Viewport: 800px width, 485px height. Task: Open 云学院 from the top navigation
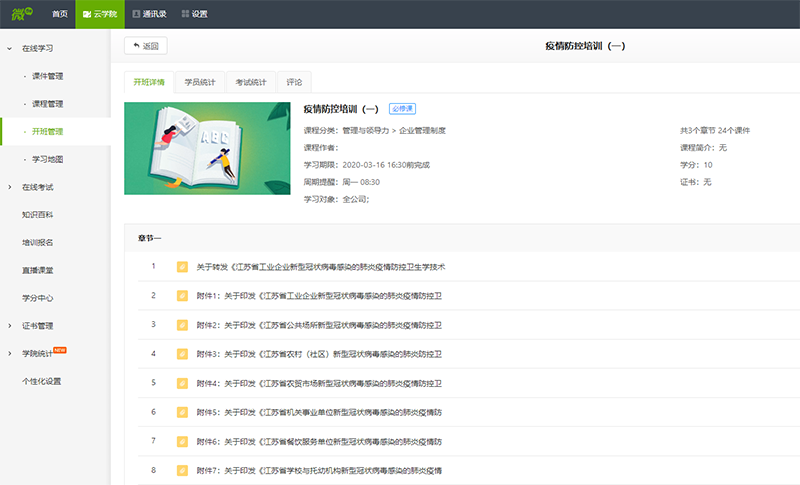[x=100, y=14]
